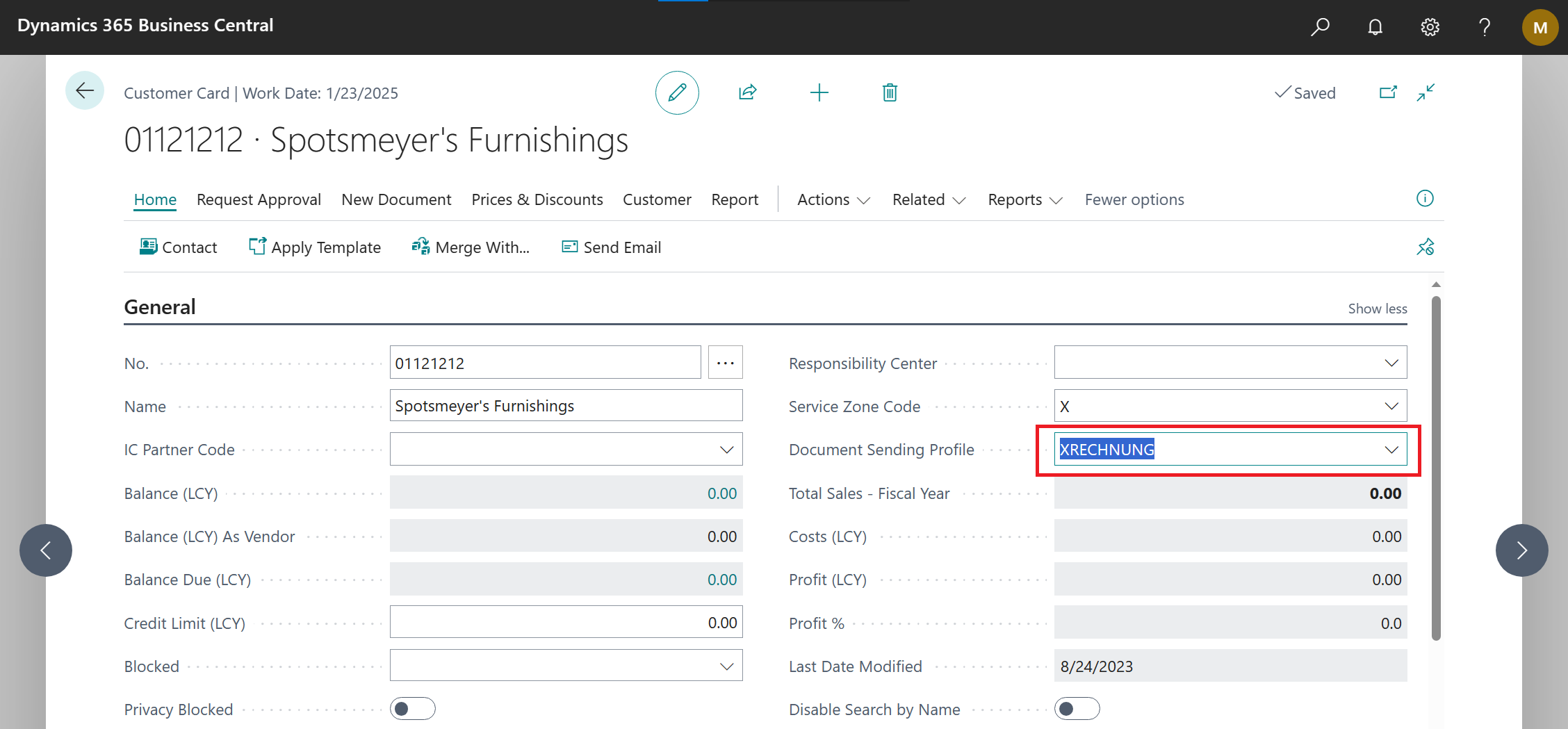
Task: Open the search magnifier in the top bar
Action: point(1320,27)
